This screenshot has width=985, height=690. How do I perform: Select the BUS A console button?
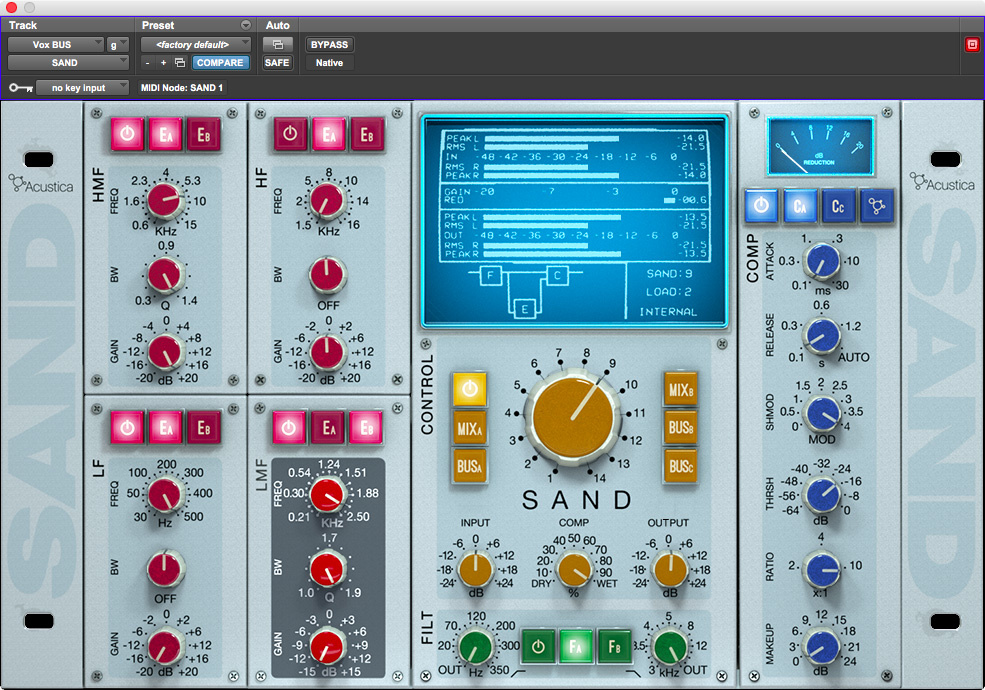469,466
